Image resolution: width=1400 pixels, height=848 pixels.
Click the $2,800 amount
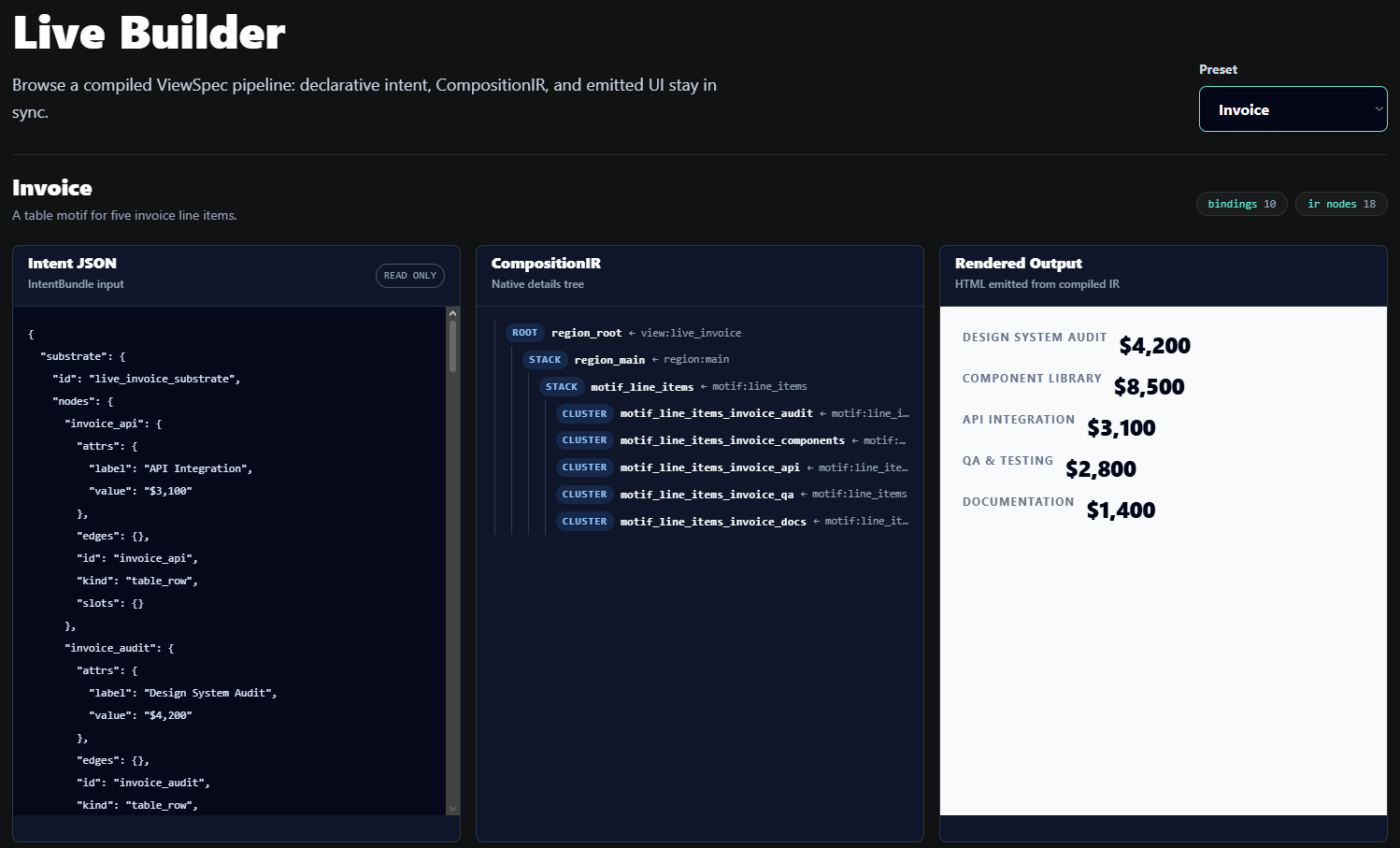tap(1100, 469)
